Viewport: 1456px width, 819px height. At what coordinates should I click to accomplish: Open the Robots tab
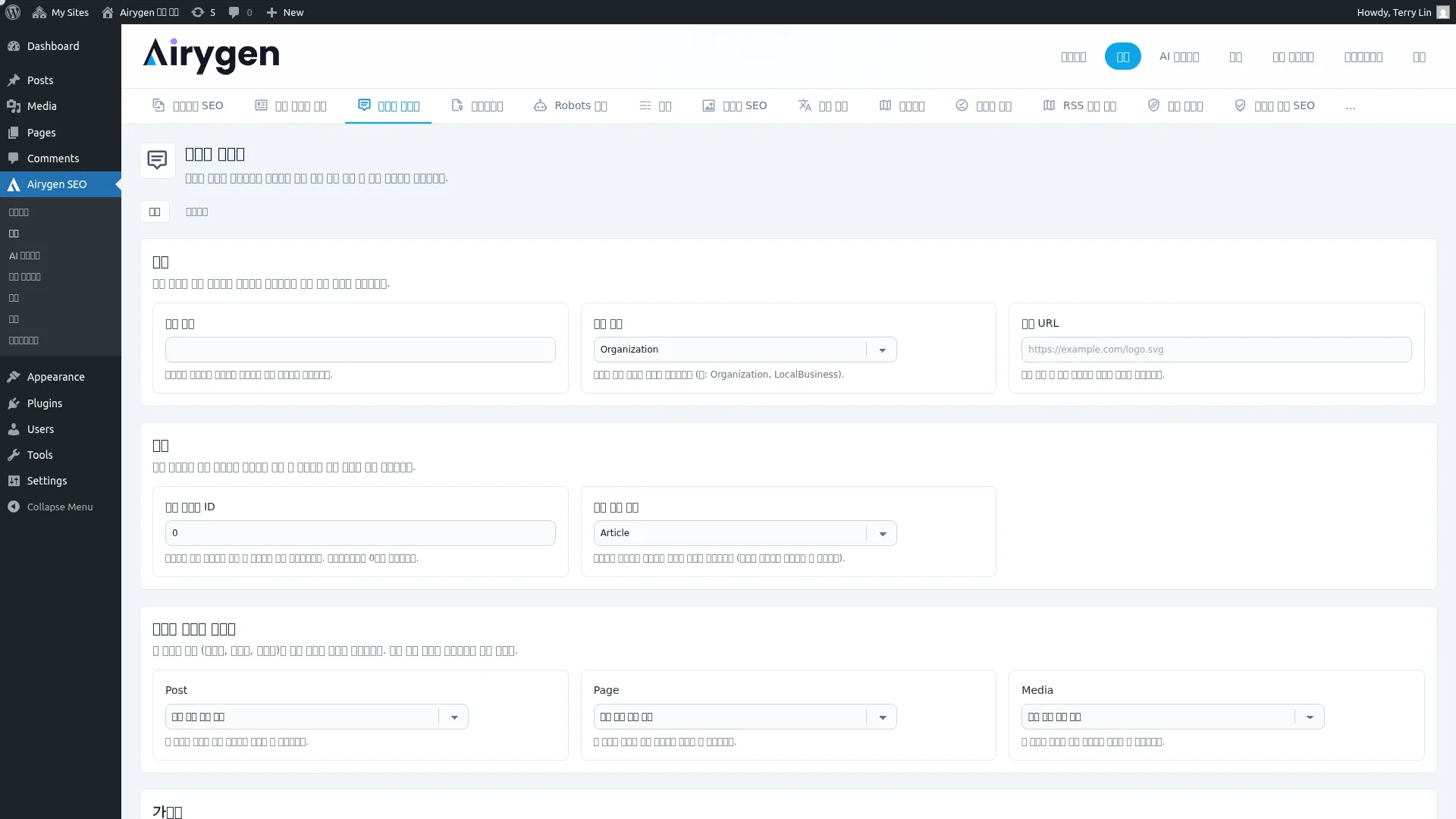pyautogui.click(x=570, y=105)
